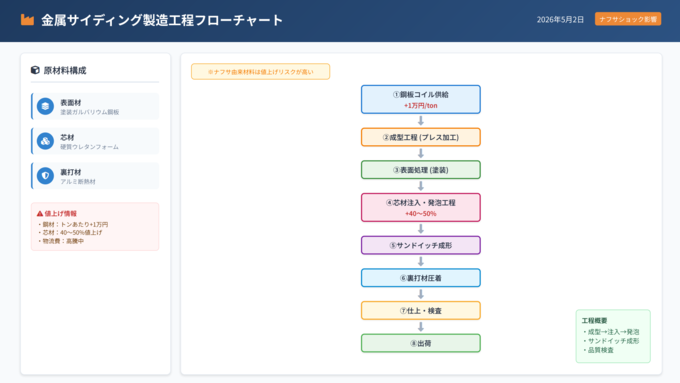Image resolution: width=680 pixels, height=383 pixels.
Task: Click step ④芯材注入・発泡工程 box
Action: click(x=421, y=207)
